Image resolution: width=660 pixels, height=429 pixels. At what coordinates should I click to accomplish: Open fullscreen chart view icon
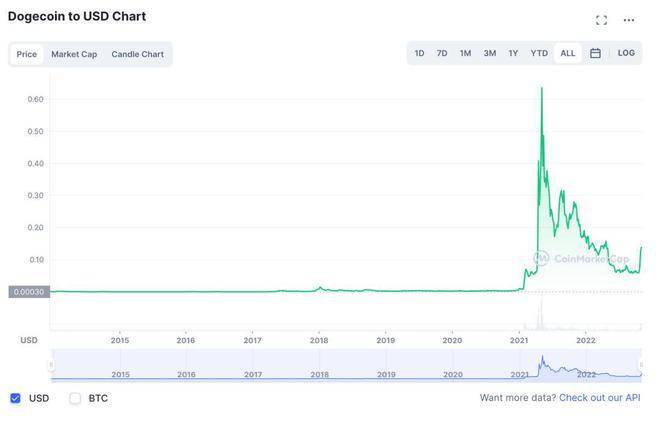[601, 20]
